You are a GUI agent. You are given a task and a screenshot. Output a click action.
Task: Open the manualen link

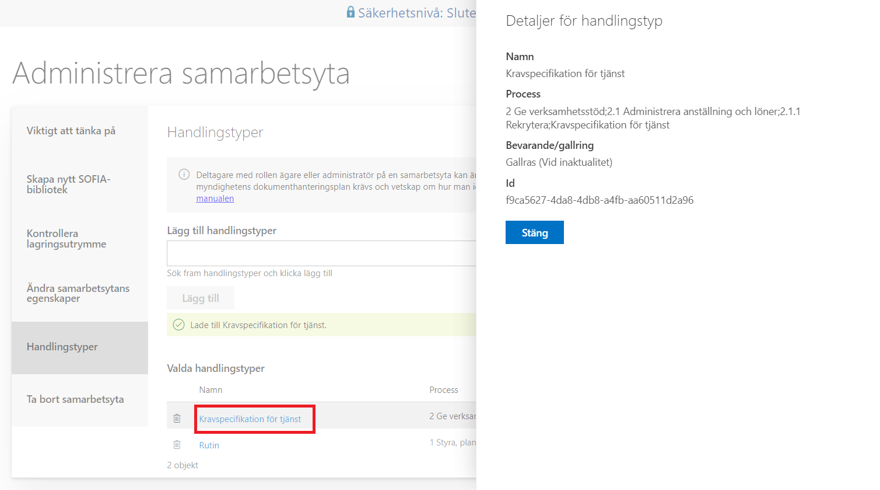[x=215, y=199]
